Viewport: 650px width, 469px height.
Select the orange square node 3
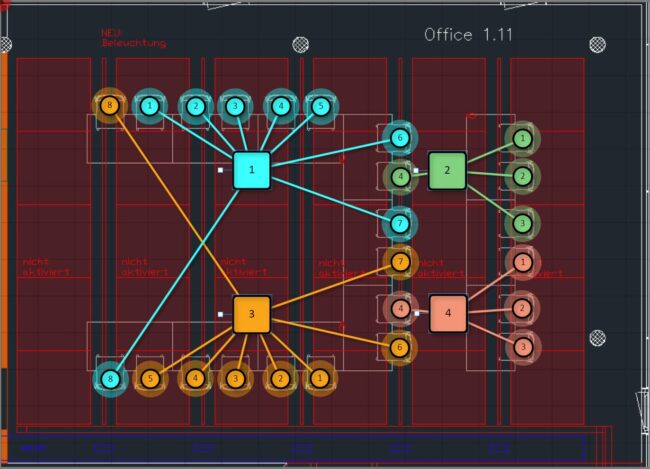252,314
